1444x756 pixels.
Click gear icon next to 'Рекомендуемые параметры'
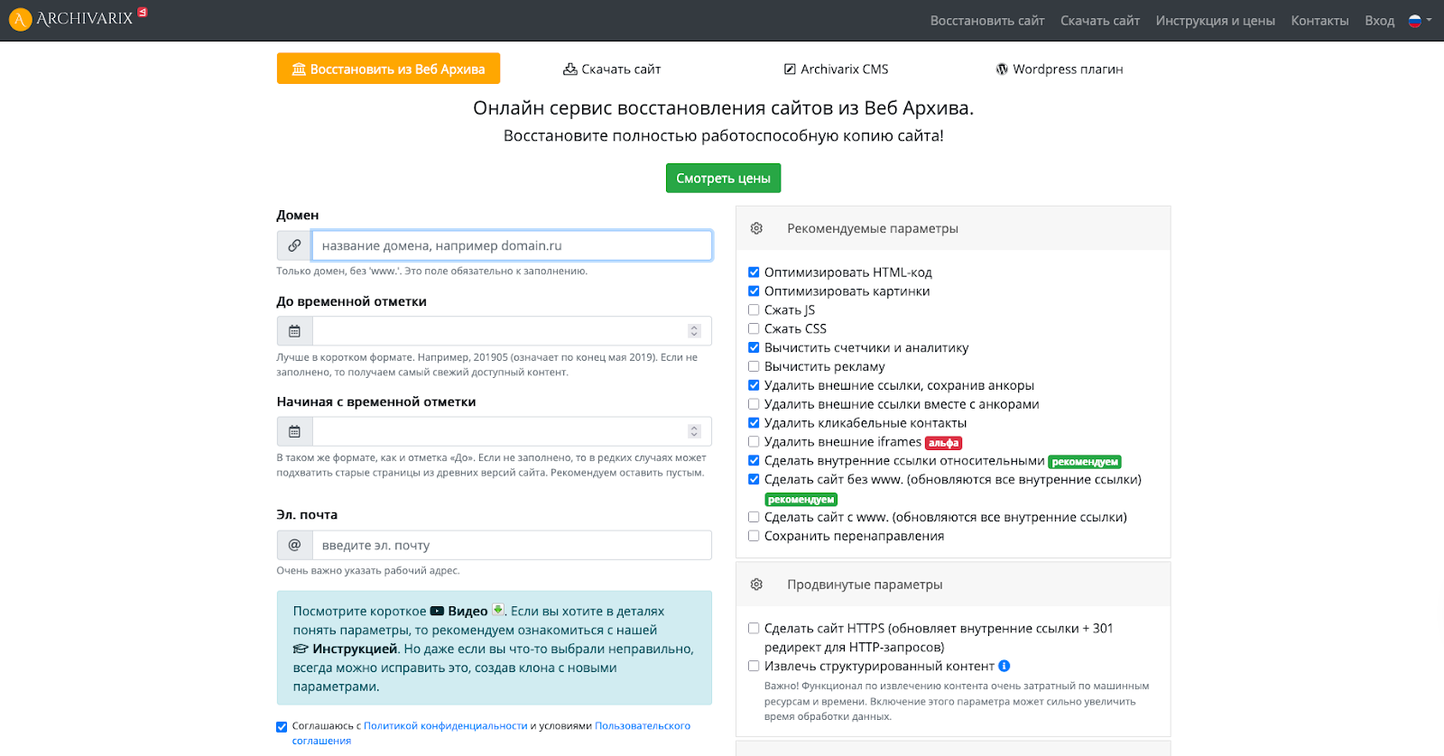click(x=757, y=228)
